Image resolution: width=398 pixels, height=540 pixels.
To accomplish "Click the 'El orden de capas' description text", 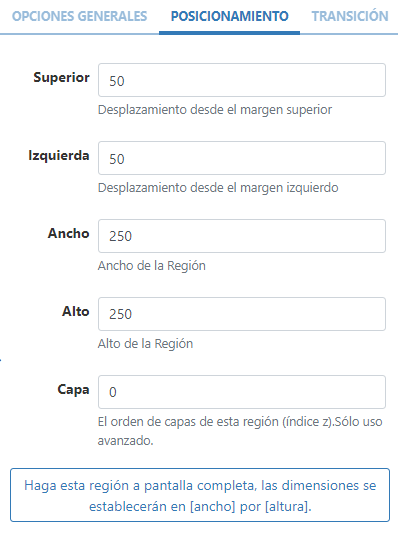I will [x=240, y=431].
